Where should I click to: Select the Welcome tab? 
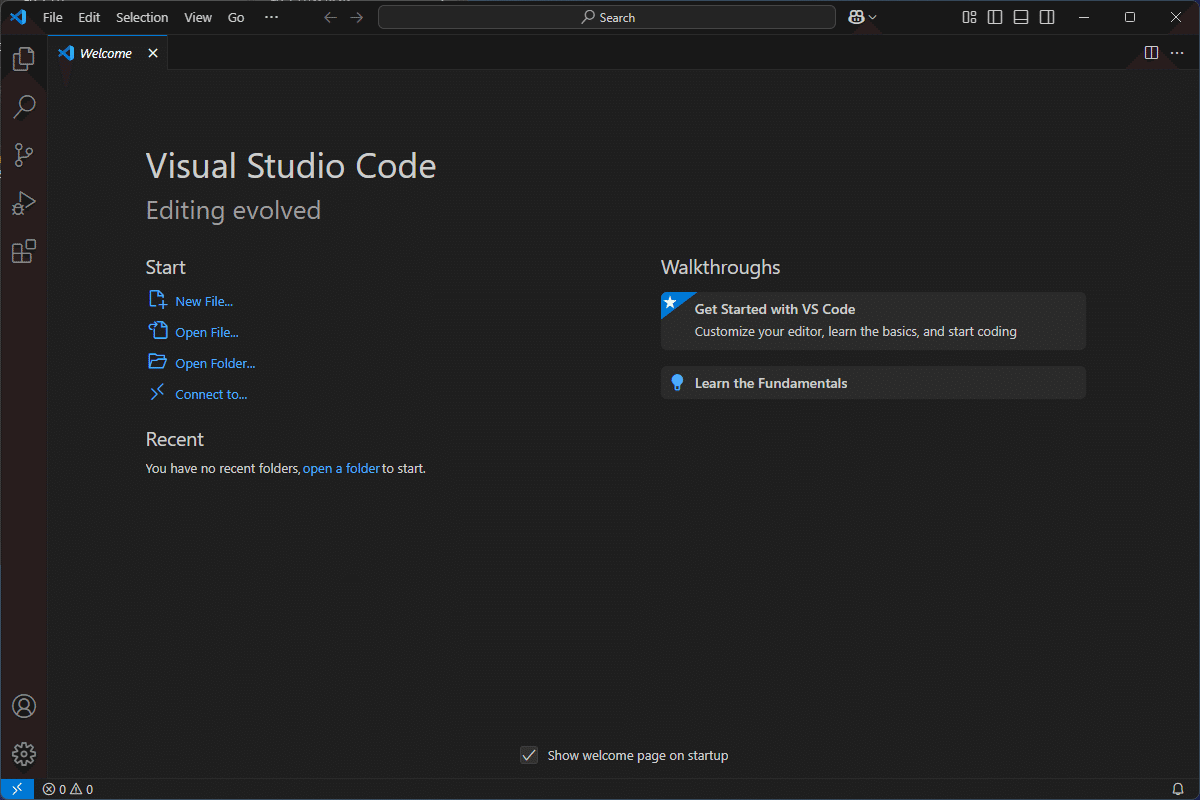pyautogui.click(x=106, y=53)
